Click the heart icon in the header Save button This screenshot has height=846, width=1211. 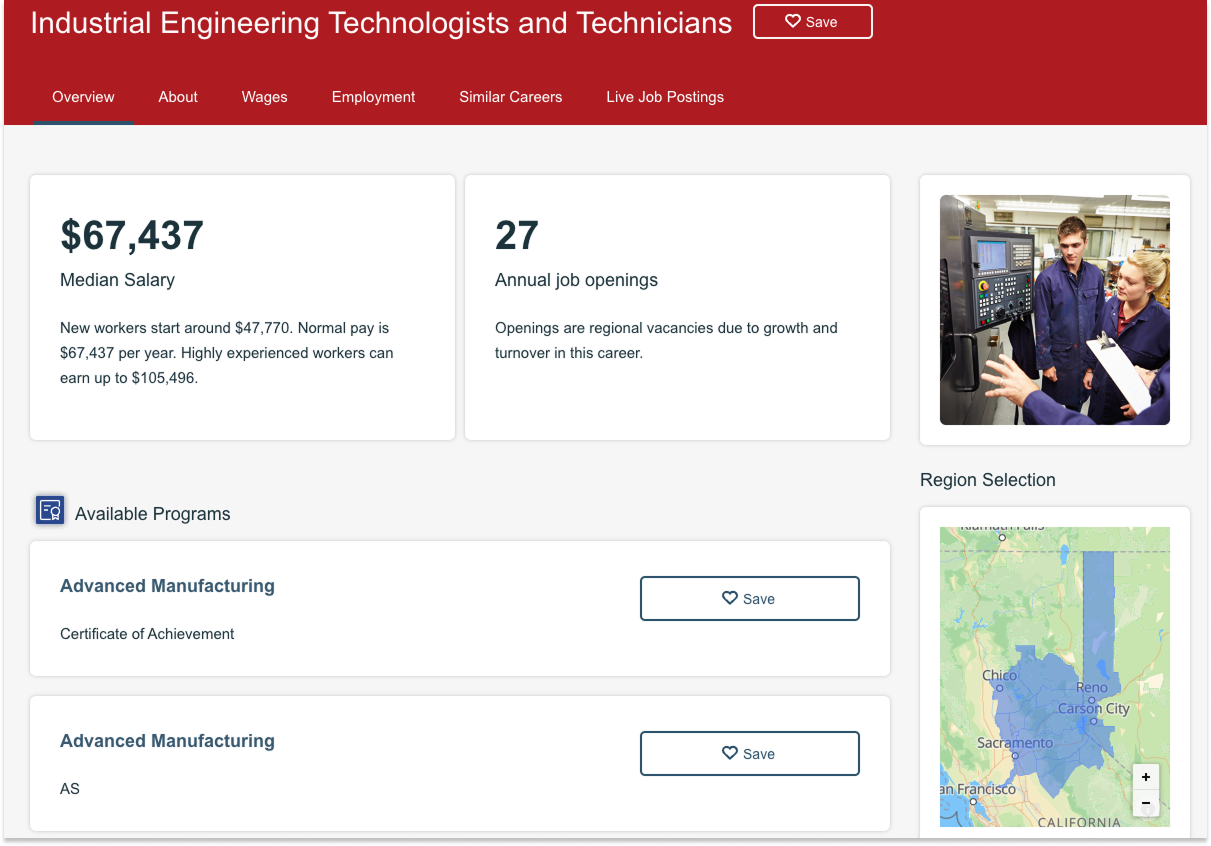point(792,21)
